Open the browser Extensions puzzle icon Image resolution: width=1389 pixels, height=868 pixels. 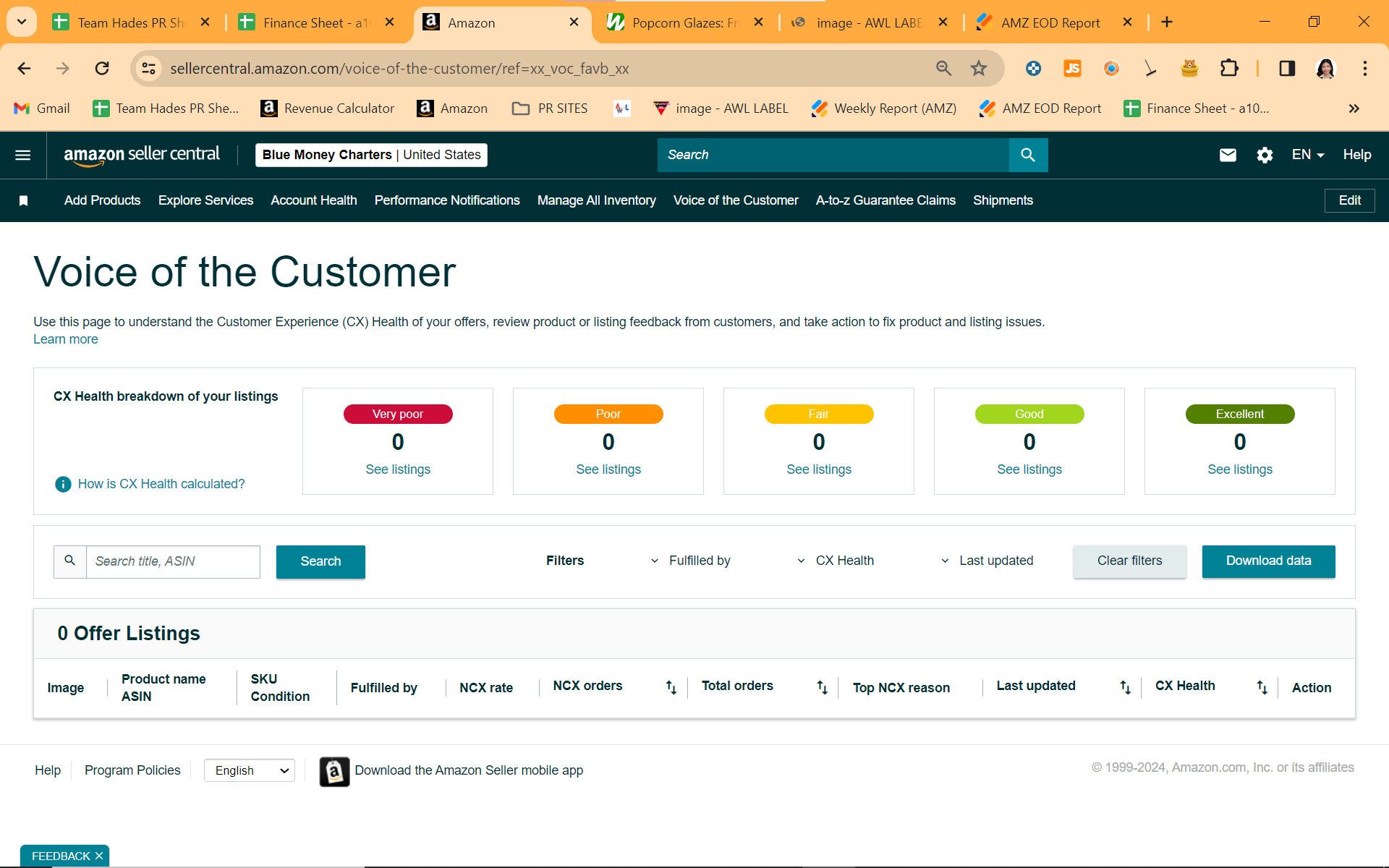coord(1229,69)
